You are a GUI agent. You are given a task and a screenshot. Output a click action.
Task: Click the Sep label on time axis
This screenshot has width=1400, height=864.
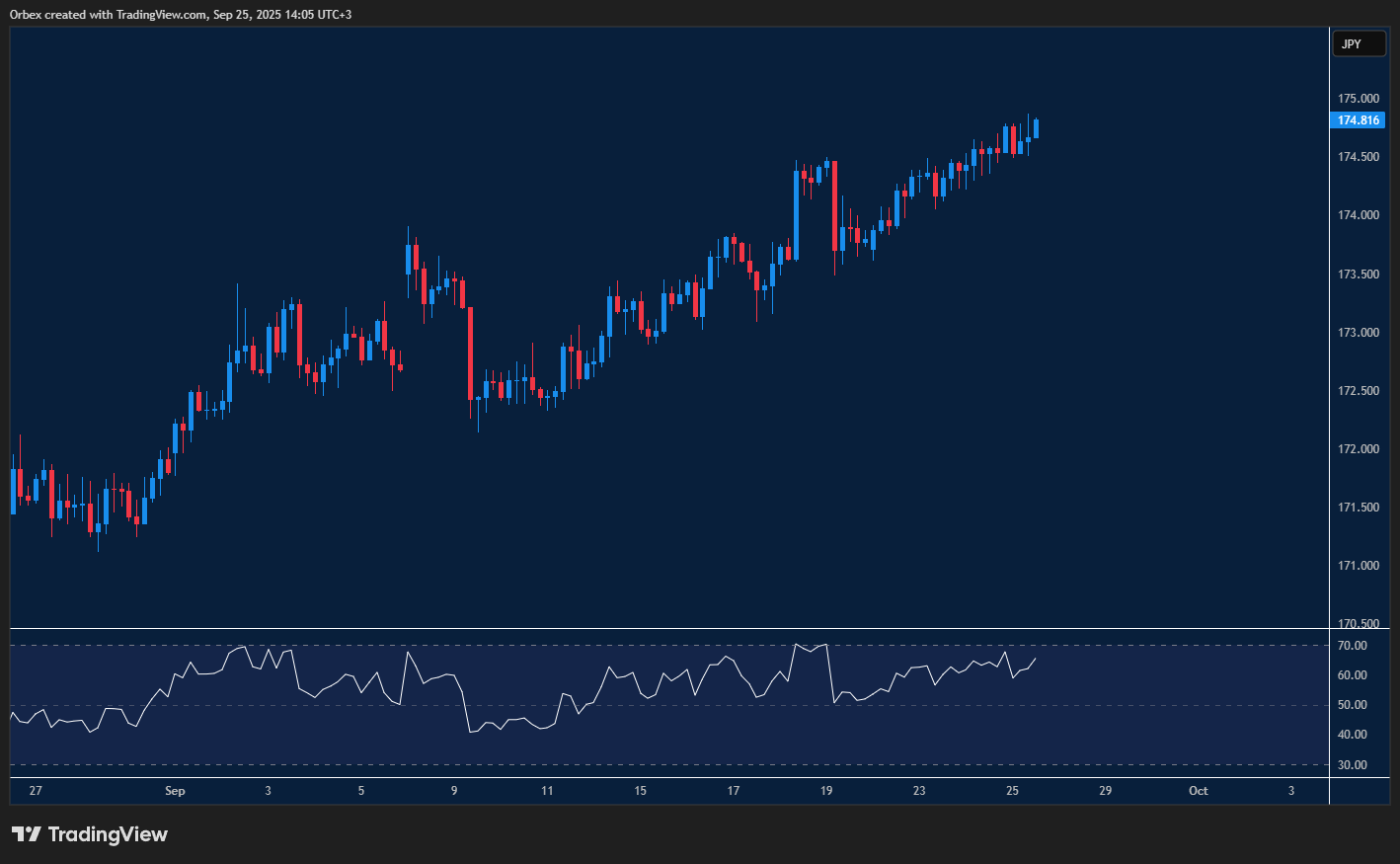click(x=175, y=791)
